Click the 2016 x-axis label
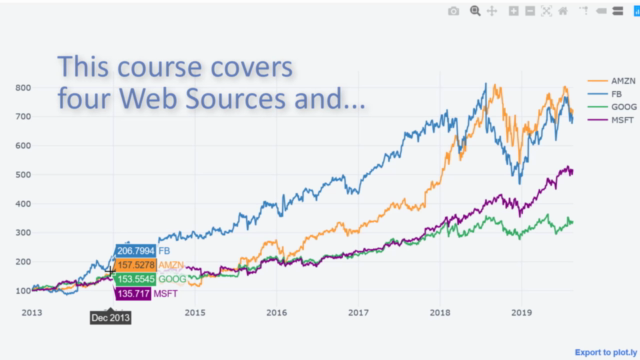Viewport: 640px width, 360px height. 277,313
